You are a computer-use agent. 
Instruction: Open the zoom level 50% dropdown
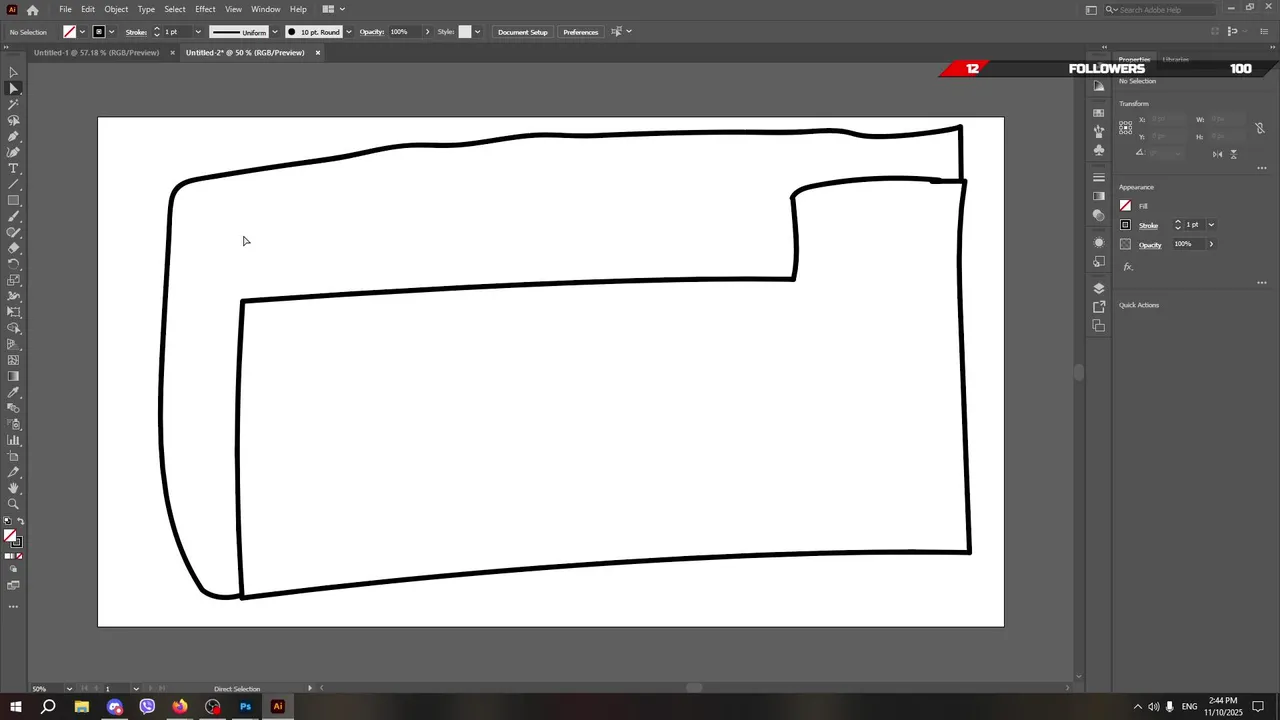point(69,689)
